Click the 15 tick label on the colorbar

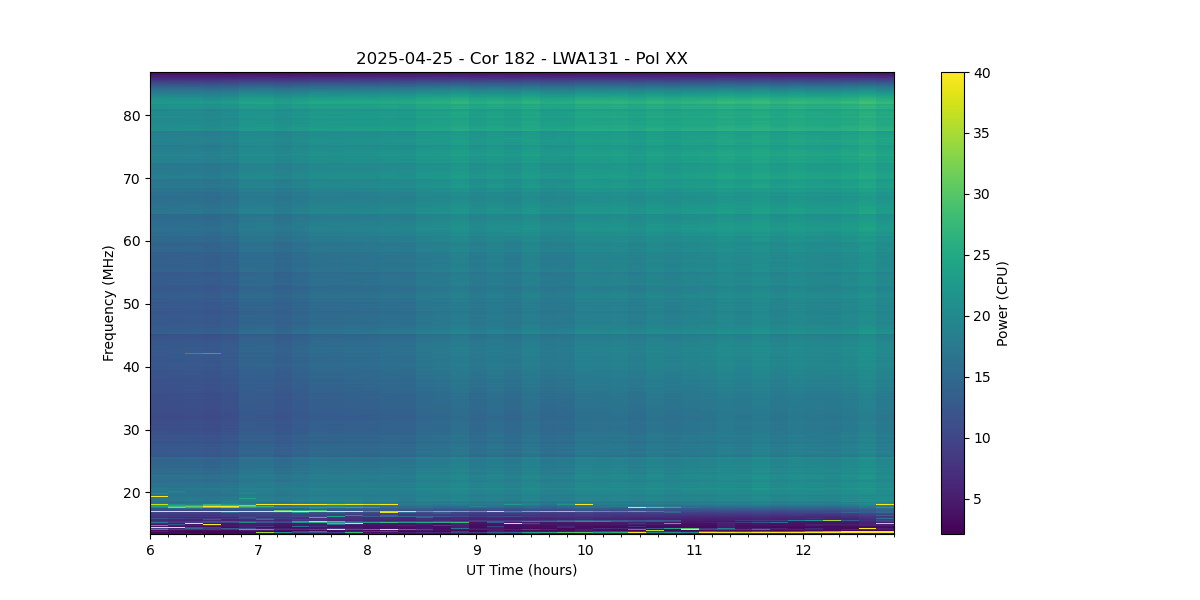pyautogui.click(x=981, y=377)
